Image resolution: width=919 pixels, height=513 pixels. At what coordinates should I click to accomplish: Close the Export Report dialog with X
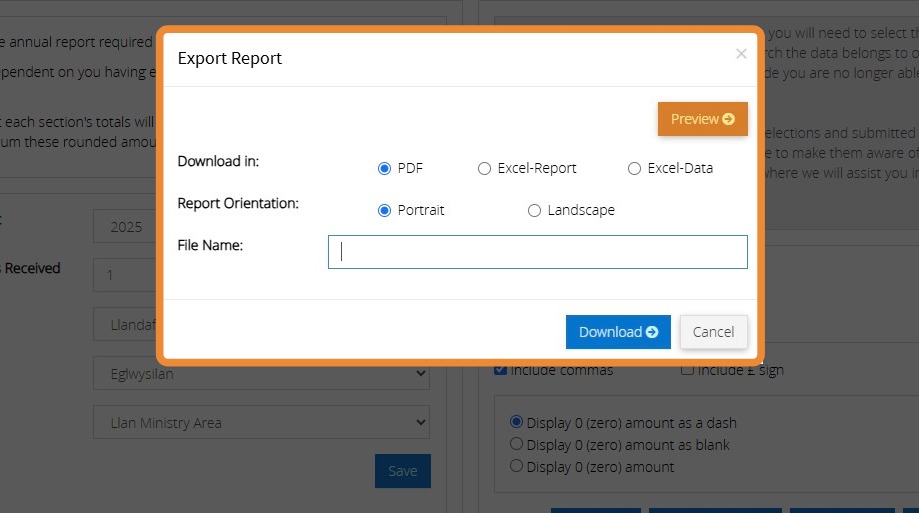click(741, 54)
